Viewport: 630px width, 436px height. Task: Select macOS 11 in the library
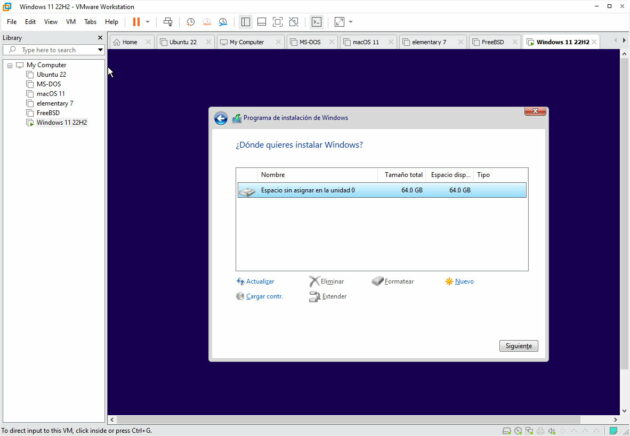coord(50,94)
